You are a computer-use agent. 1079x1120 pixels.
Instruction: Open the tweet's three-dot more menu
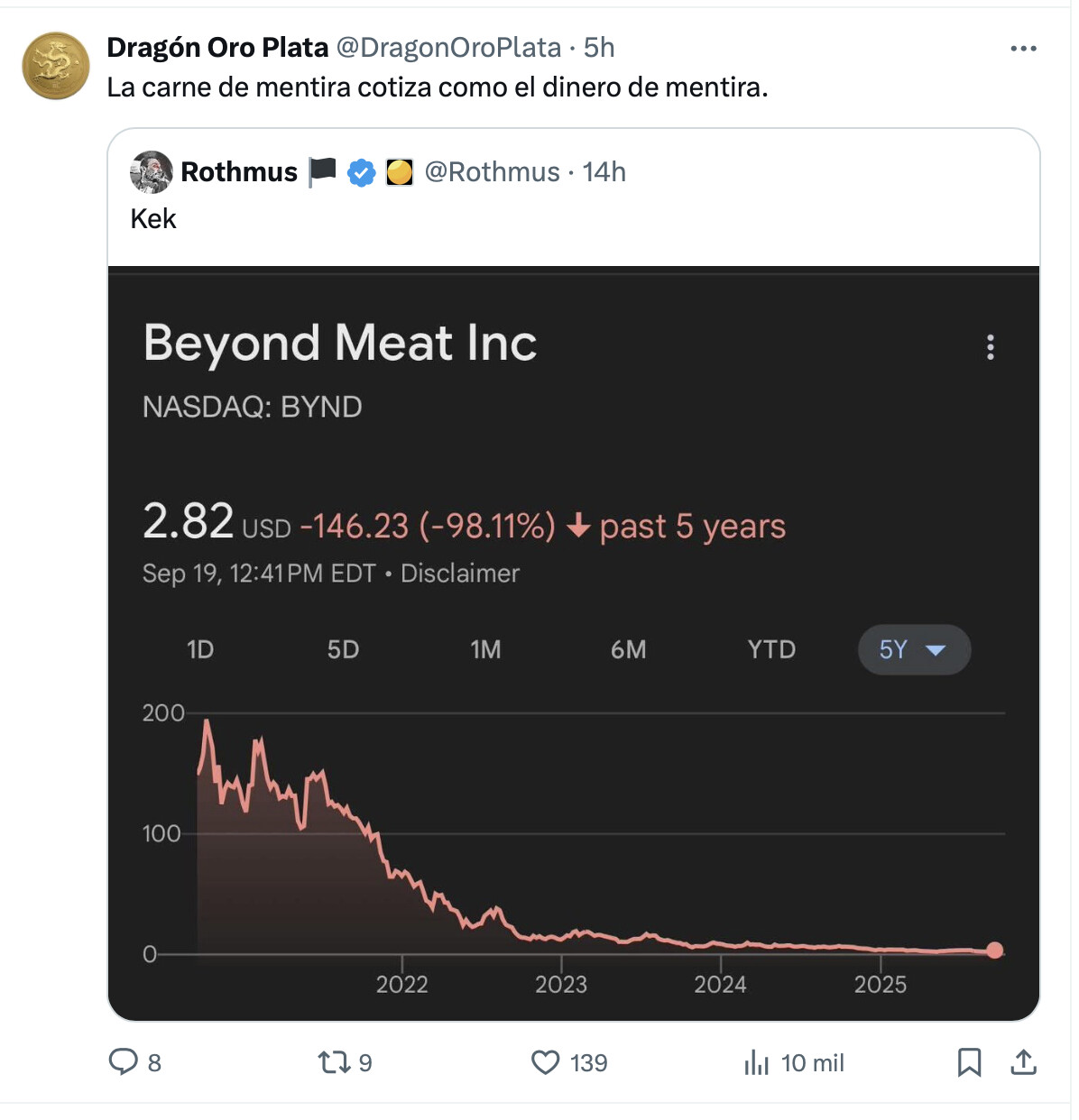click(x=1023, y=49)
